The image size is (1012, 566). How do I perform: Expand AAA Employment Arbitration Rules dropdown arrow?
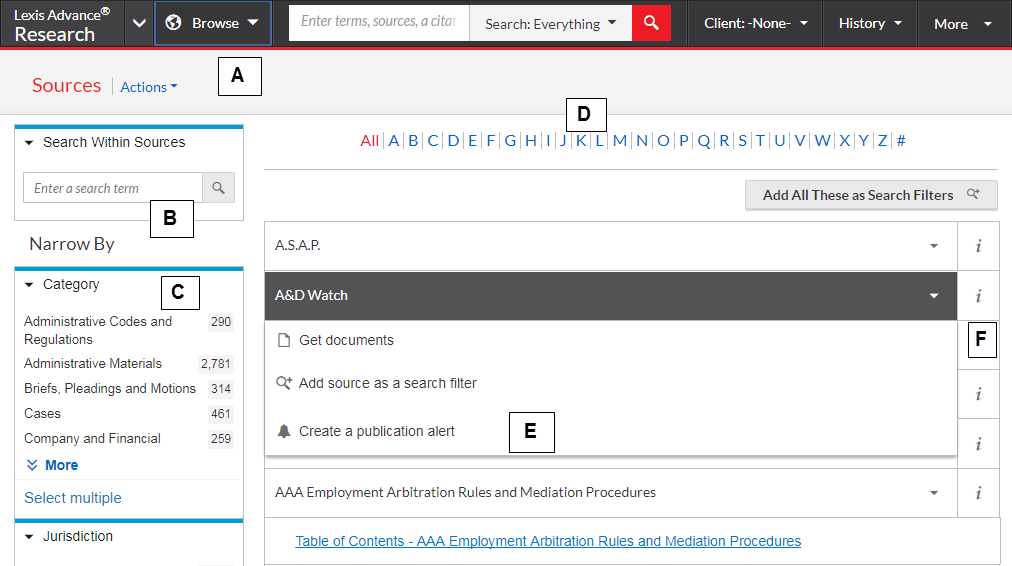pyautogui.click(x=934, y=493)
